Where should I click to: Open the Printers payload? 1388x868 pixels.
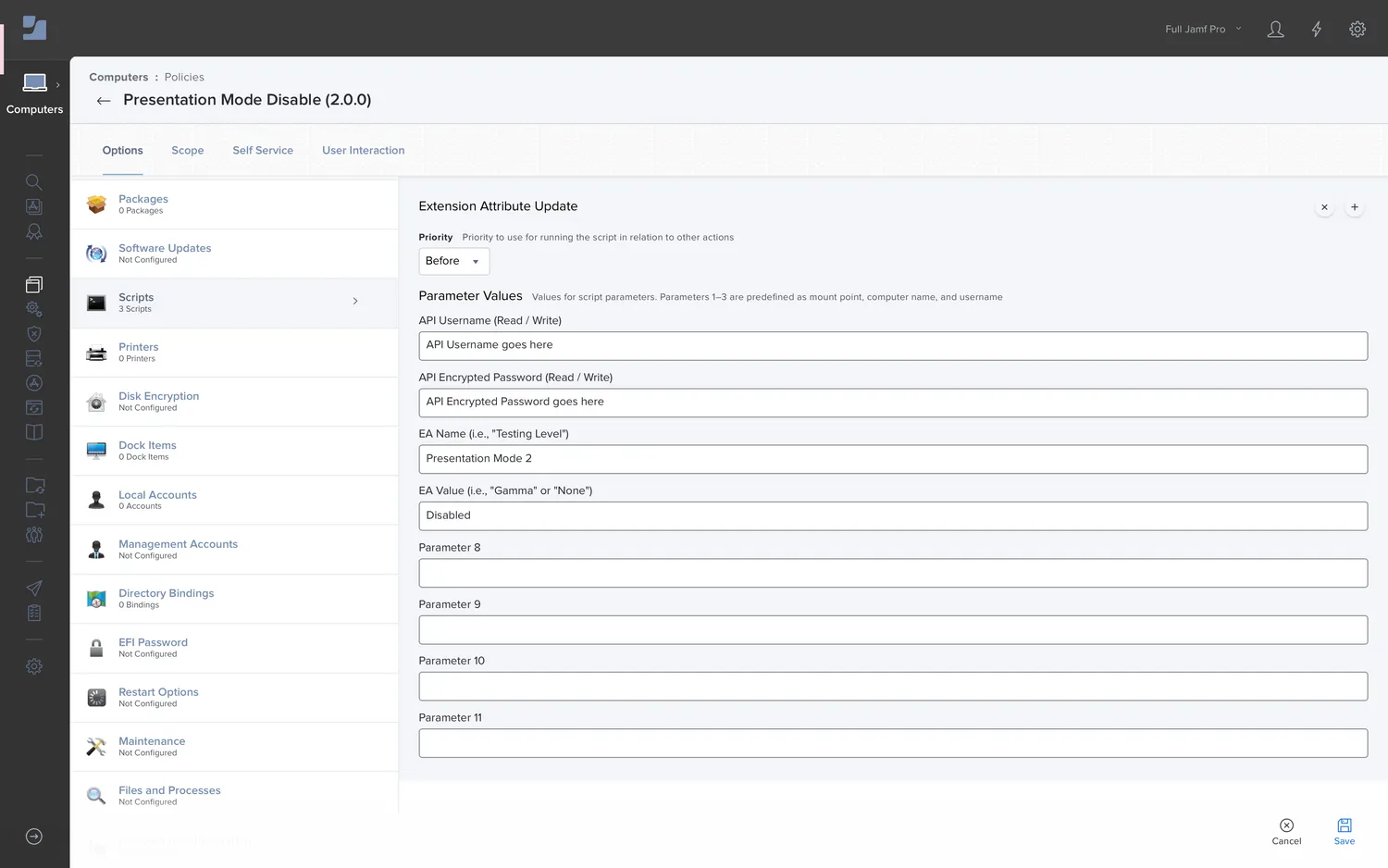pyautogui.click(x=234, y=353)
